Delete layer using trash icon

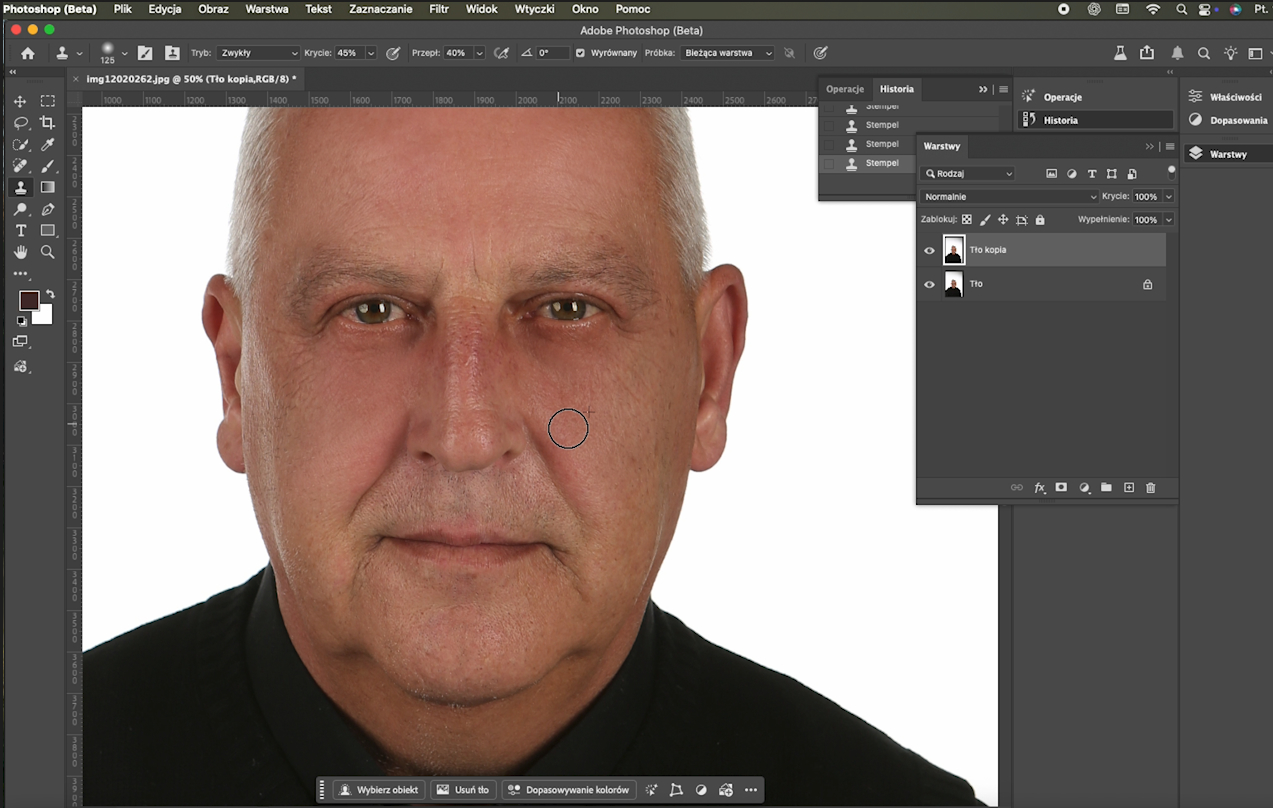(1150, 488)
